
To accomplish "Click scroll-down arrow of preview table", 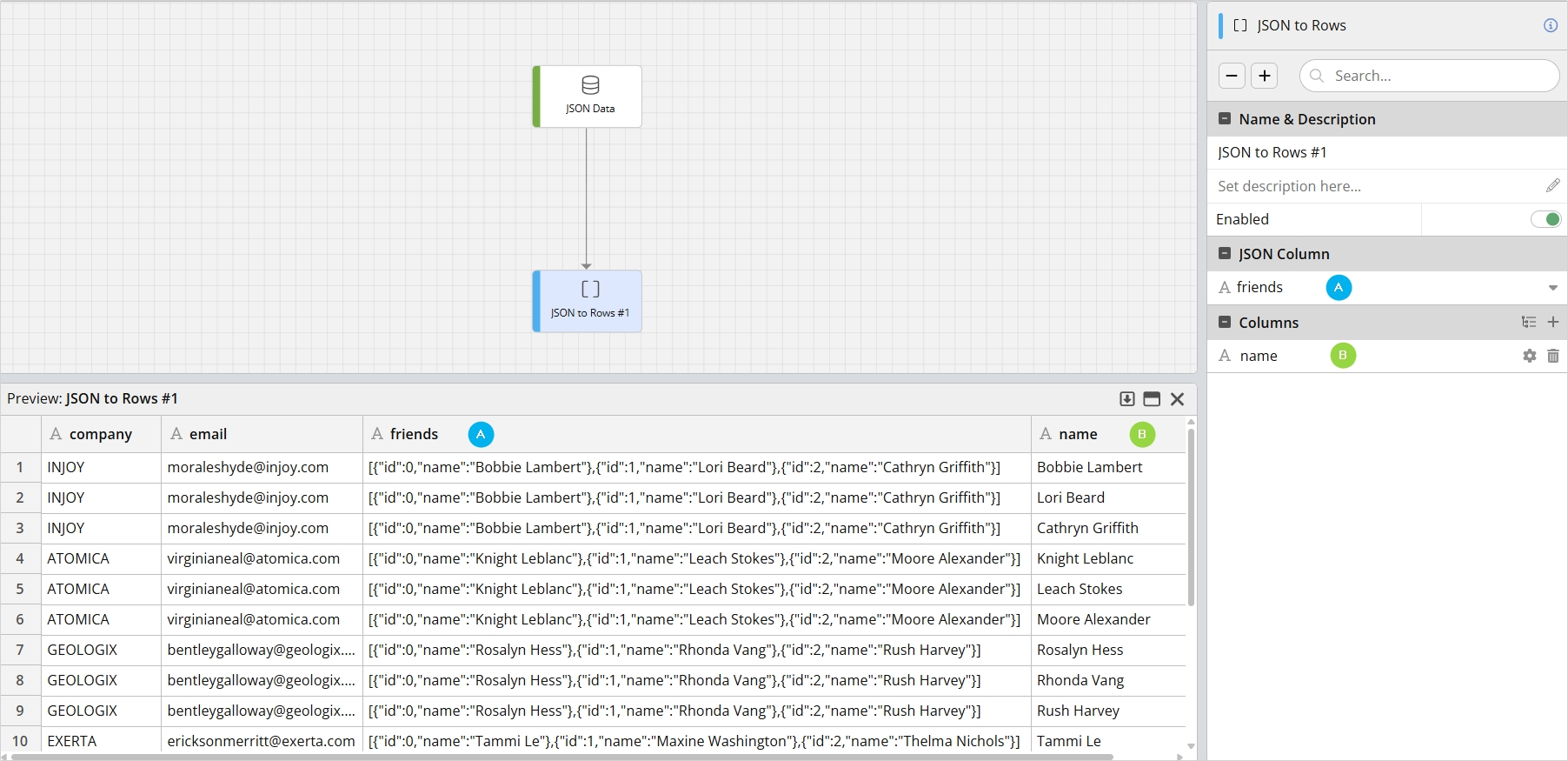I will coord(1191,746).
